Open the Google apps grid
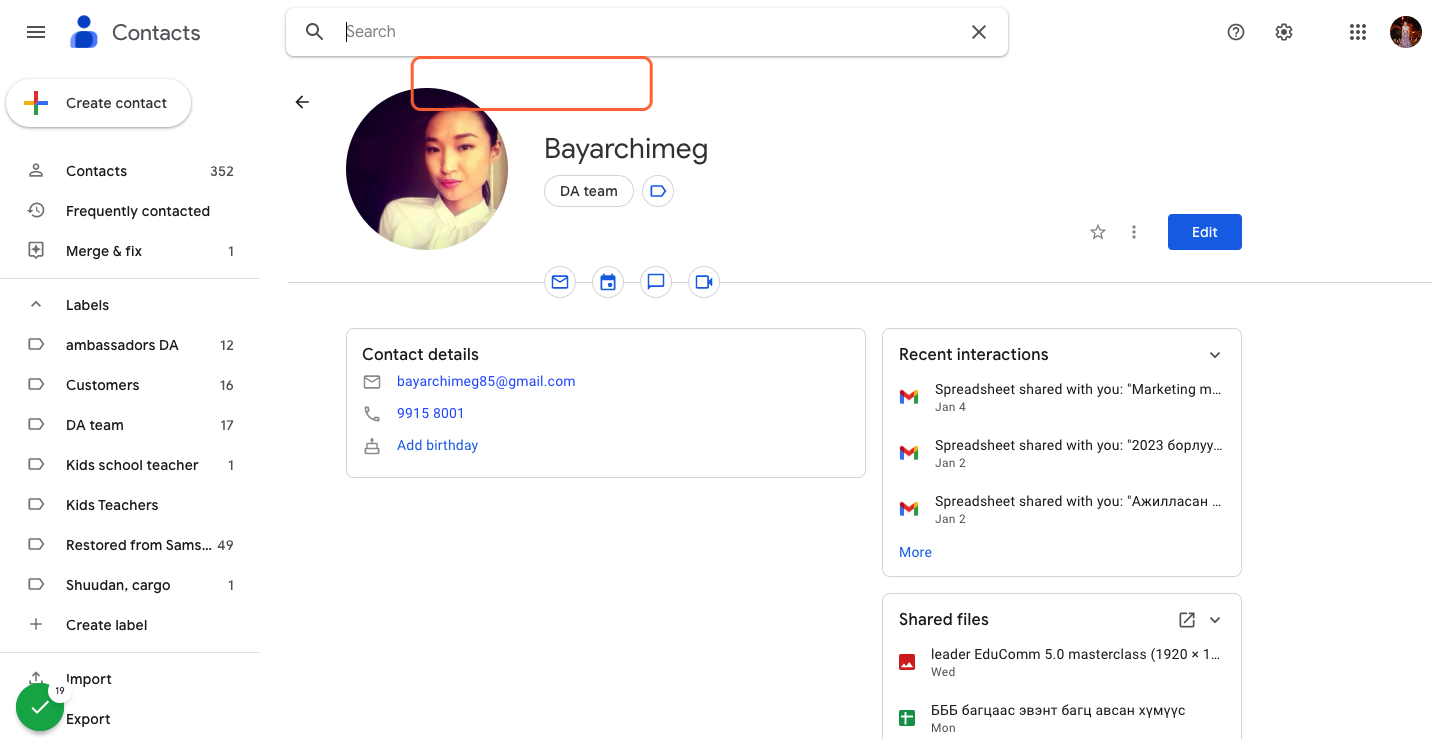This screenshot has height=739, width=1440. pos(1357,32)
